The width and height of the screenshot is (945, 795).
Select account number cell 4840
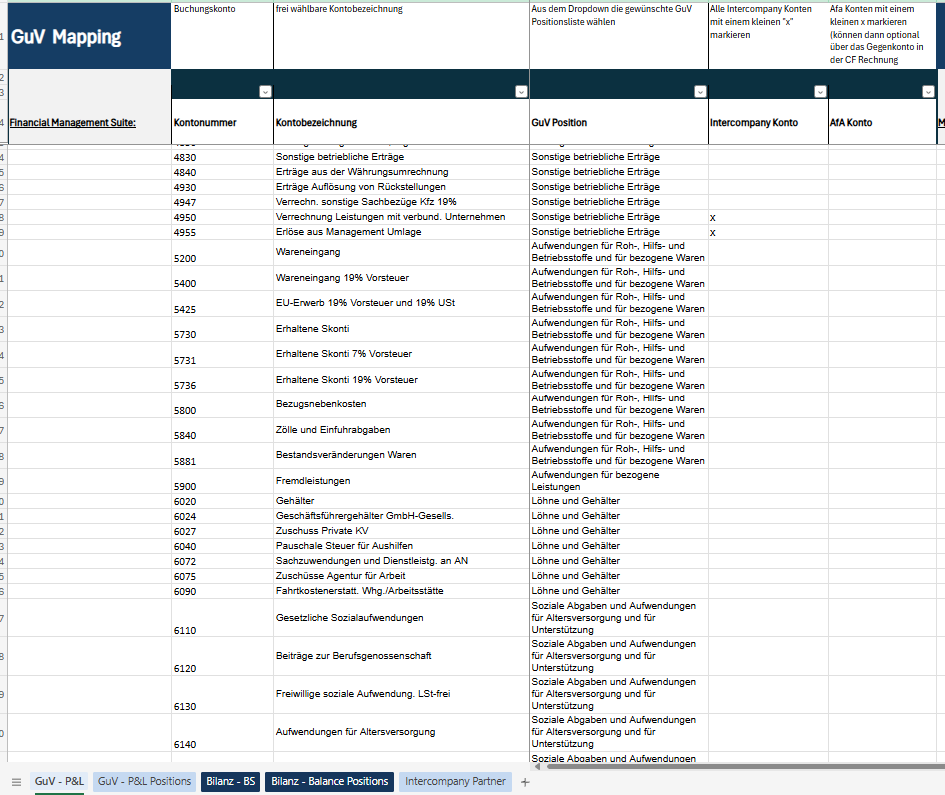pyautogui.click(x=222, y=172)
